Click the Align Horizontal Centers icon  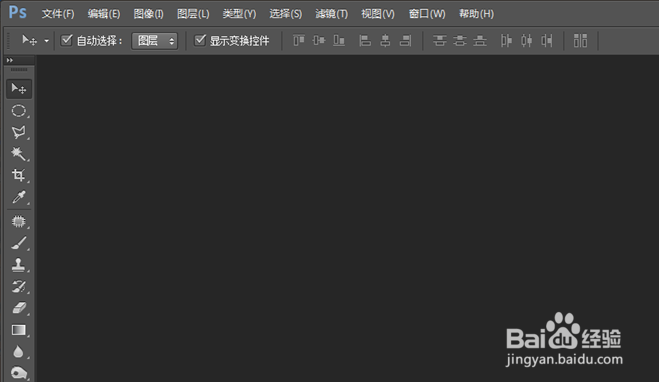click(385, 41)
